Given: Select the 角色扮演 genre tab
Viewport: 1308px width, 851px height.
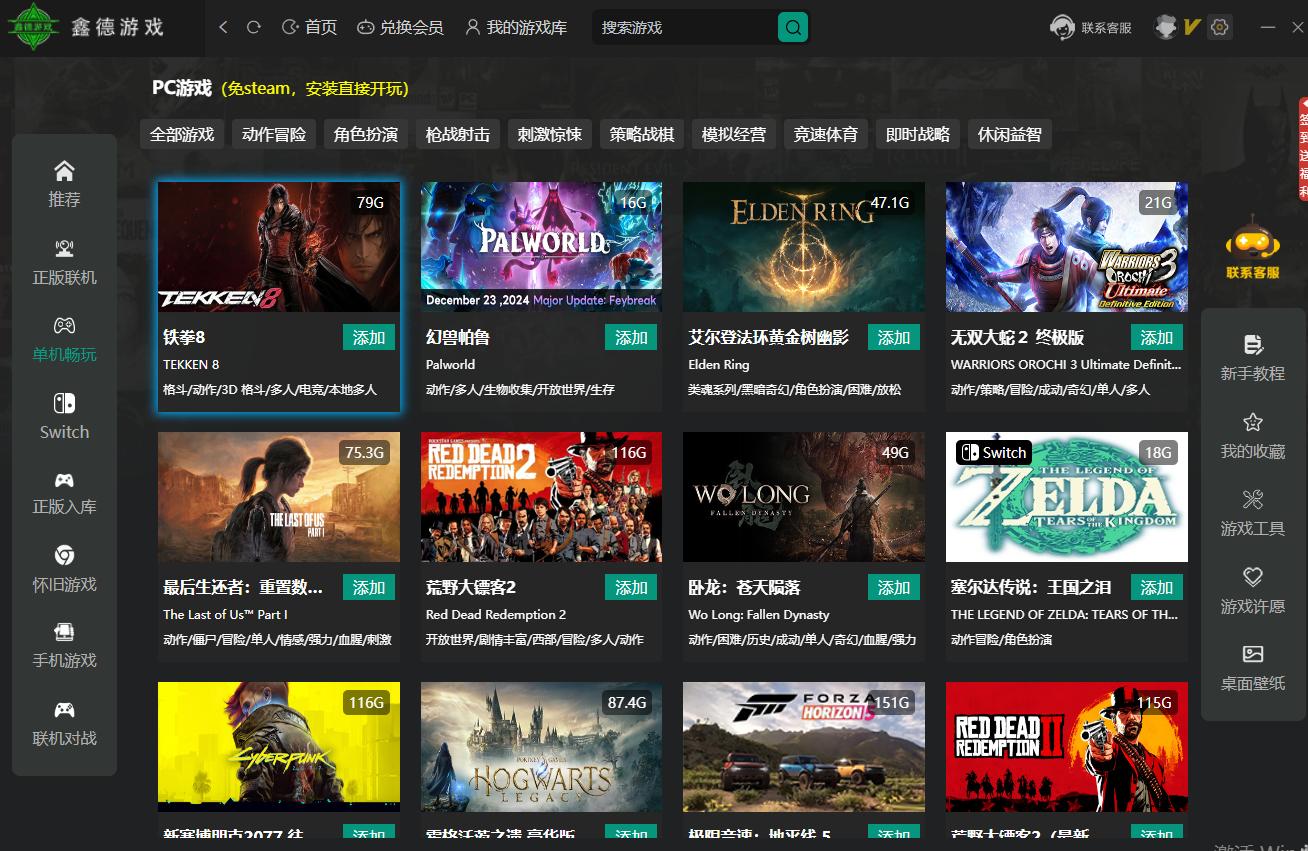Looking at the screenshot, I should (366, 134).
